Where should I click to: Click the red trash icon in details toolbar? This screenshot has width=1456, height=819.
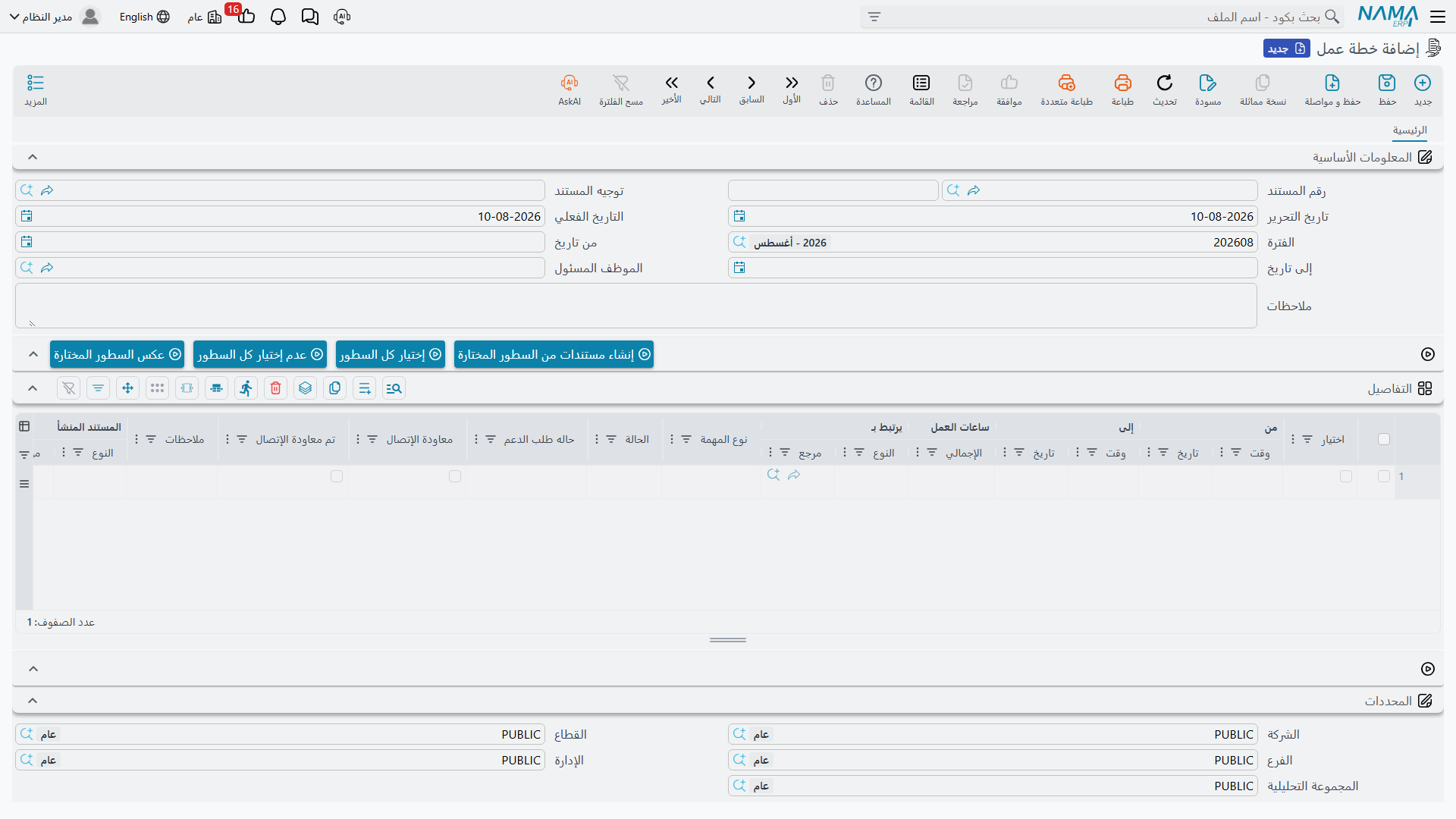tap(276, 388)
